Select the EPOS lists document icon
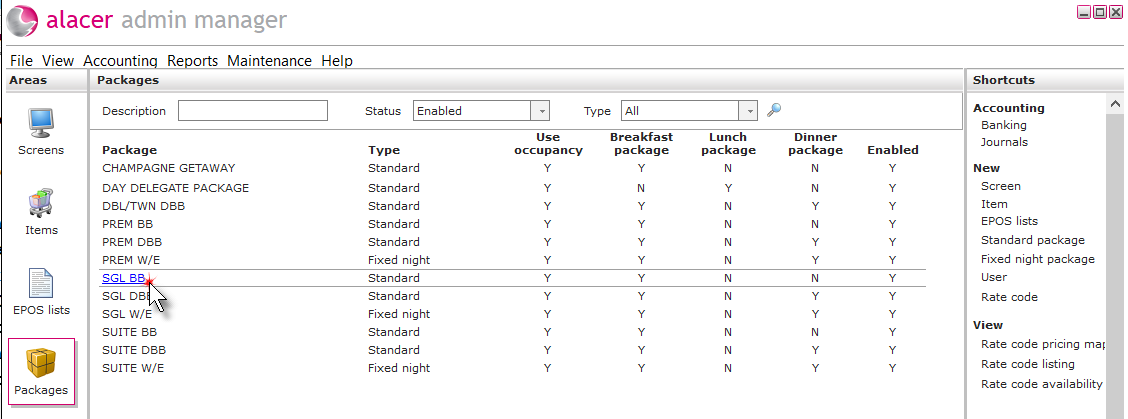Image resolution: width=1128 pixels, height=419 pixels. [41, 283]
